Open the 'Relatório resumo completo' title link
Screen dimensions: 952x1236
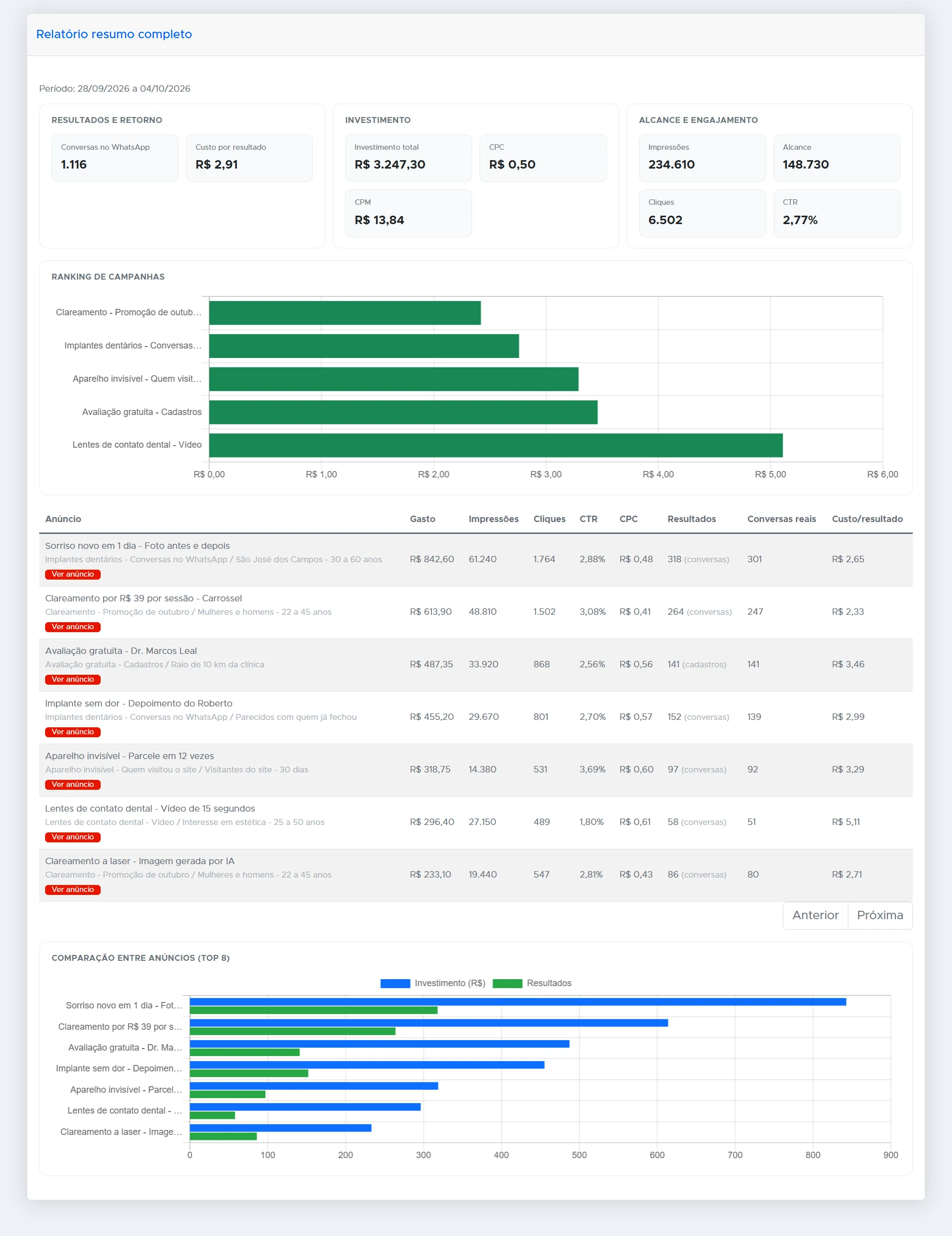coord(114,34)
